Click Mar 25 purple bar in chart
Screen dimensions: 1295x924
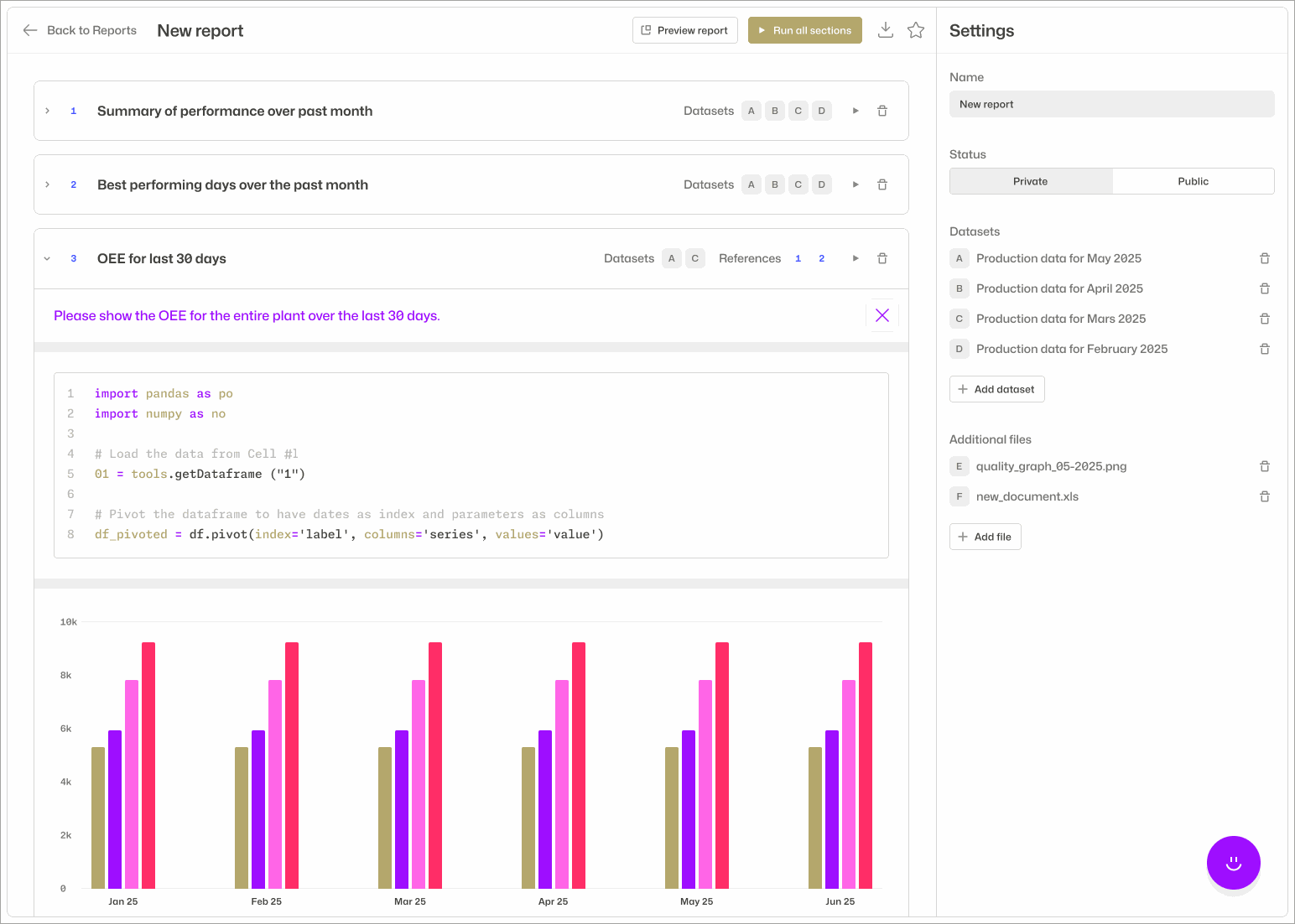pos(402,809)
